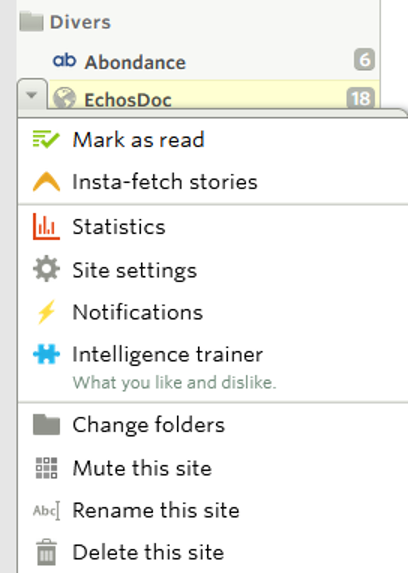The image size is (408, 574).
Task: Click the gray folder icon for Change folders
Action: tap(46, 425)
